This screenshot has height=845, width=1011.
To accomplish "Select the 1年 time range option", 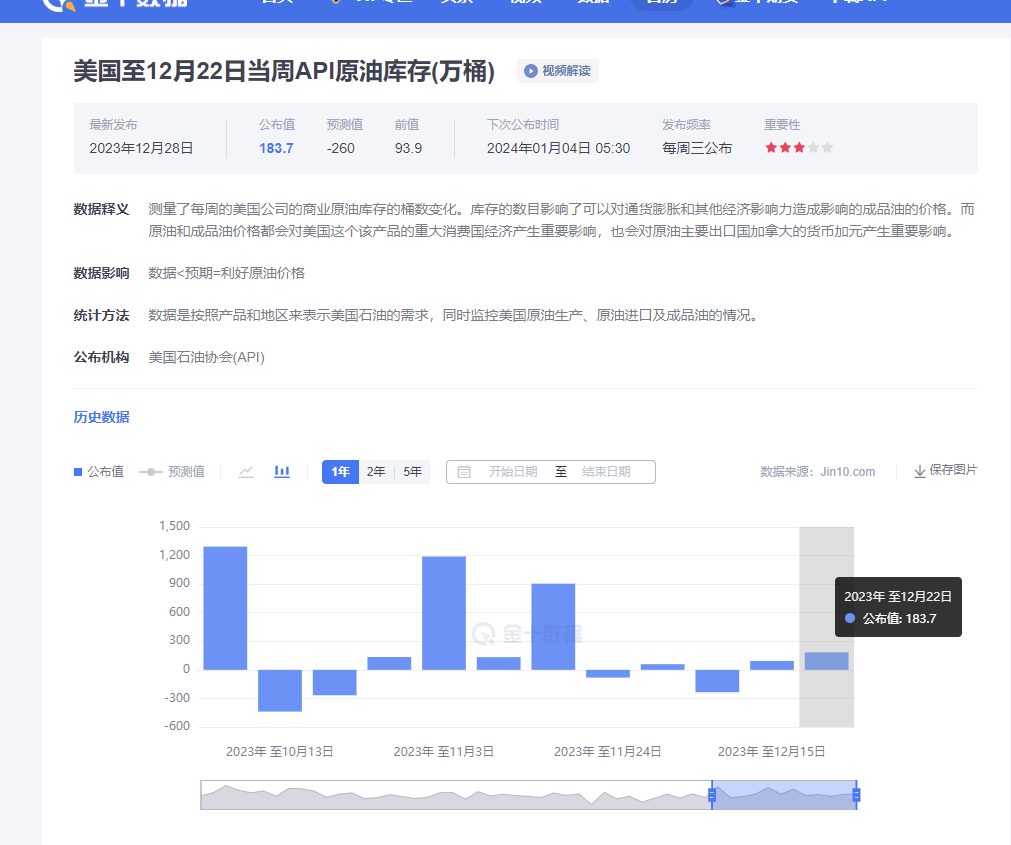I will (x=340, y=471).
